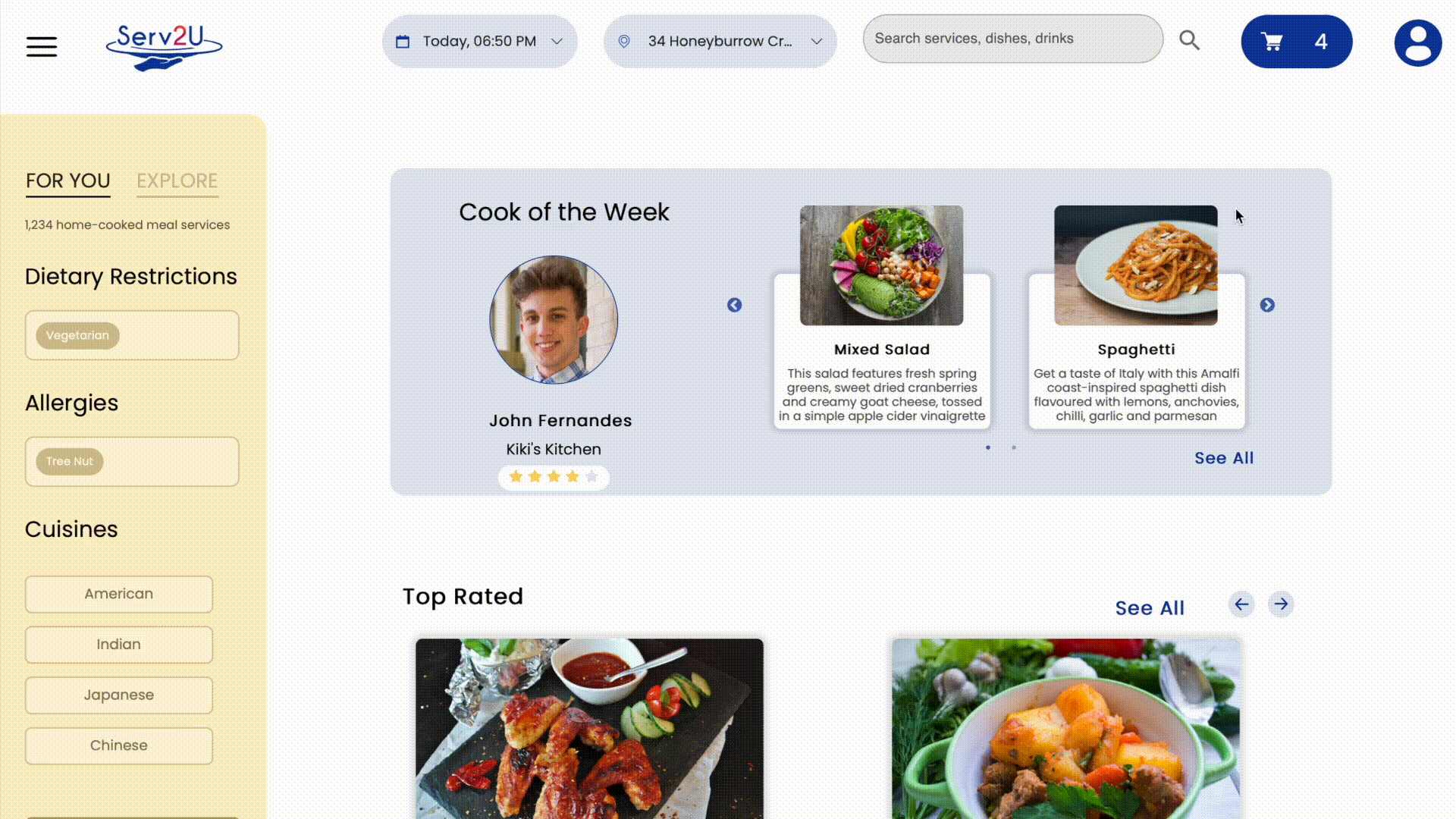The image size is (1456, 819).
Task: Toggle the Tree Nut allergy chip
Action: pos(69,461)
